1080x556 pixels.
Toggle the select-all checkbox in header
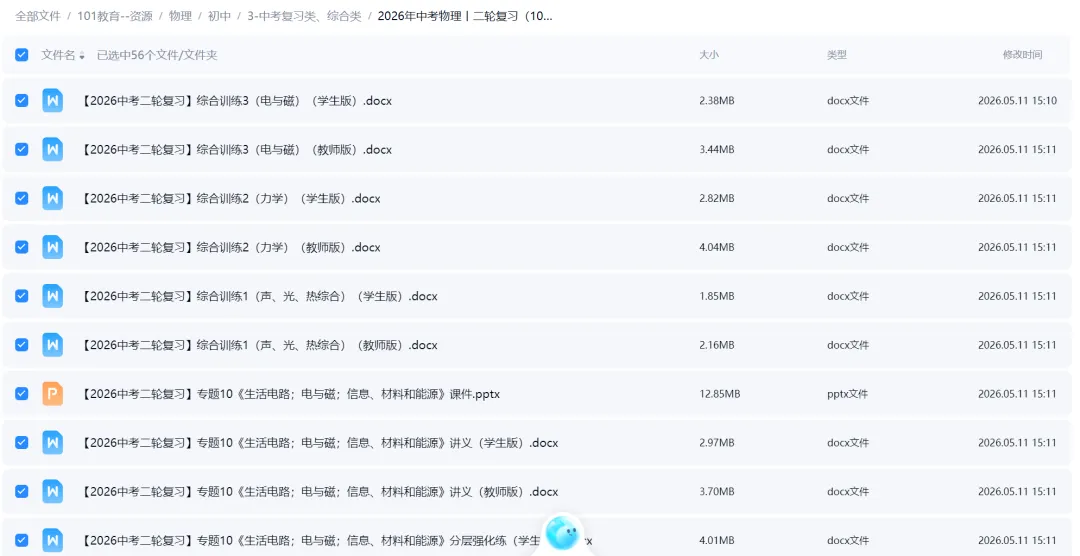[21, 55]
